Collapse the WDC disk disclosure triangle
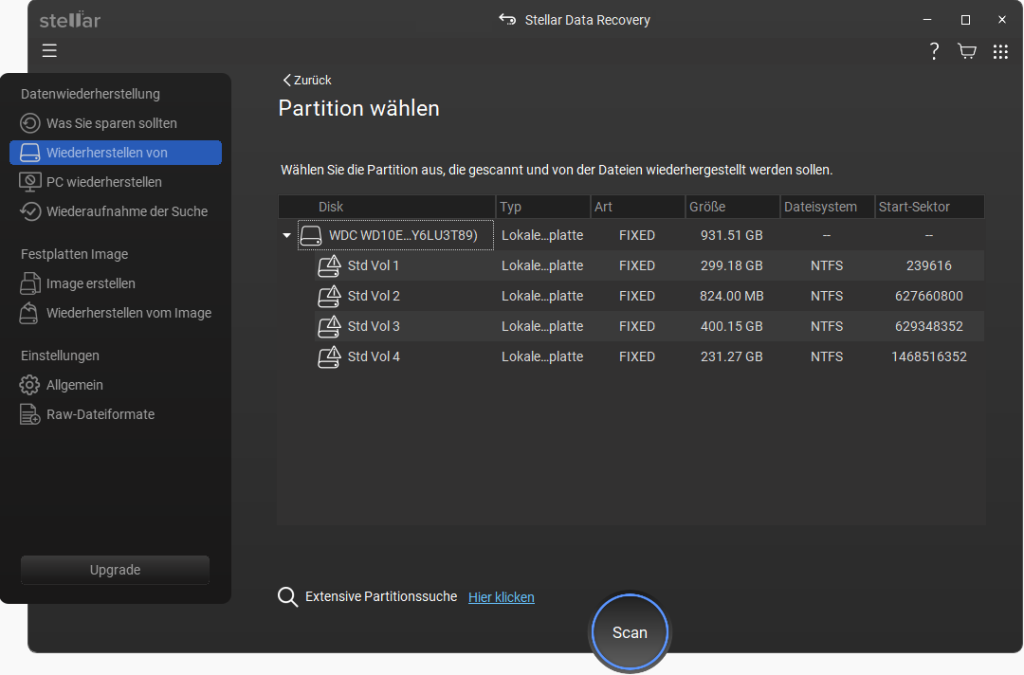This screenshot has width=1024, height=675. click(287, 235)
